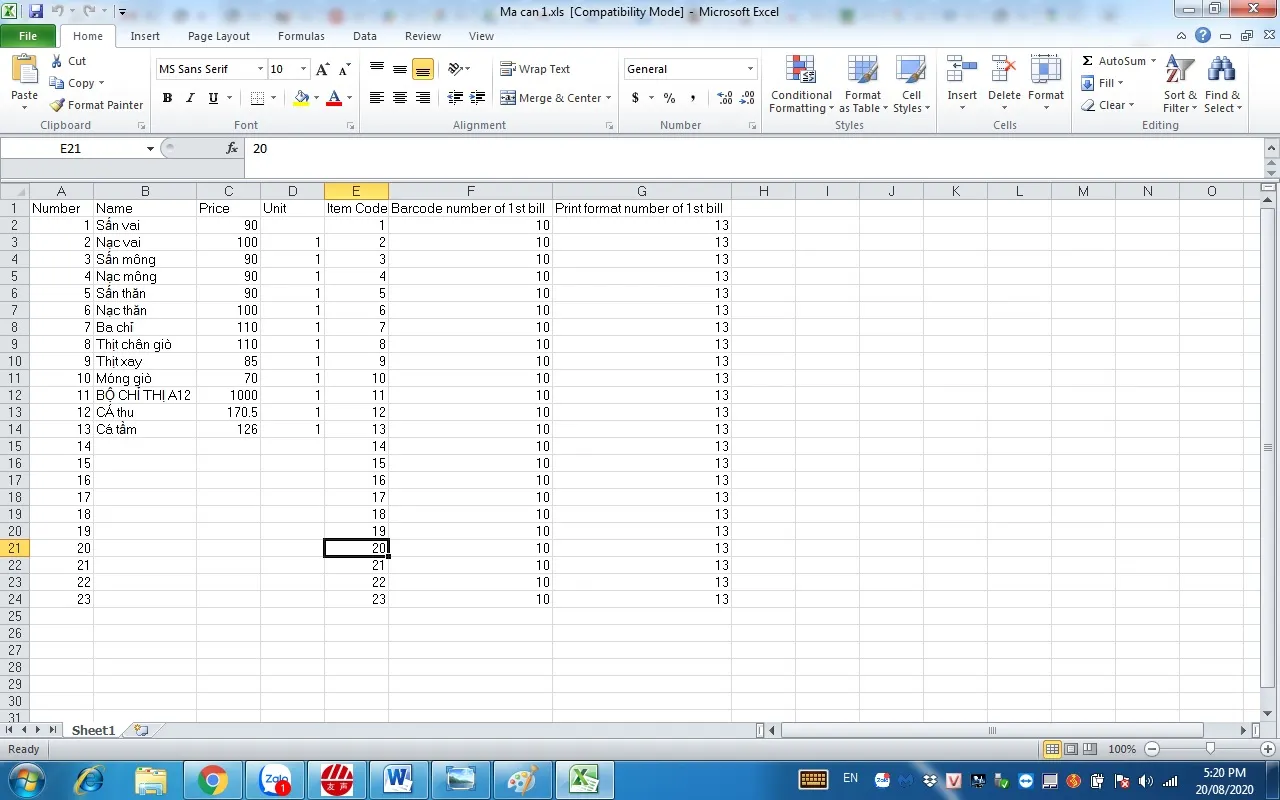Apply Percent Style format

[669, 98]
